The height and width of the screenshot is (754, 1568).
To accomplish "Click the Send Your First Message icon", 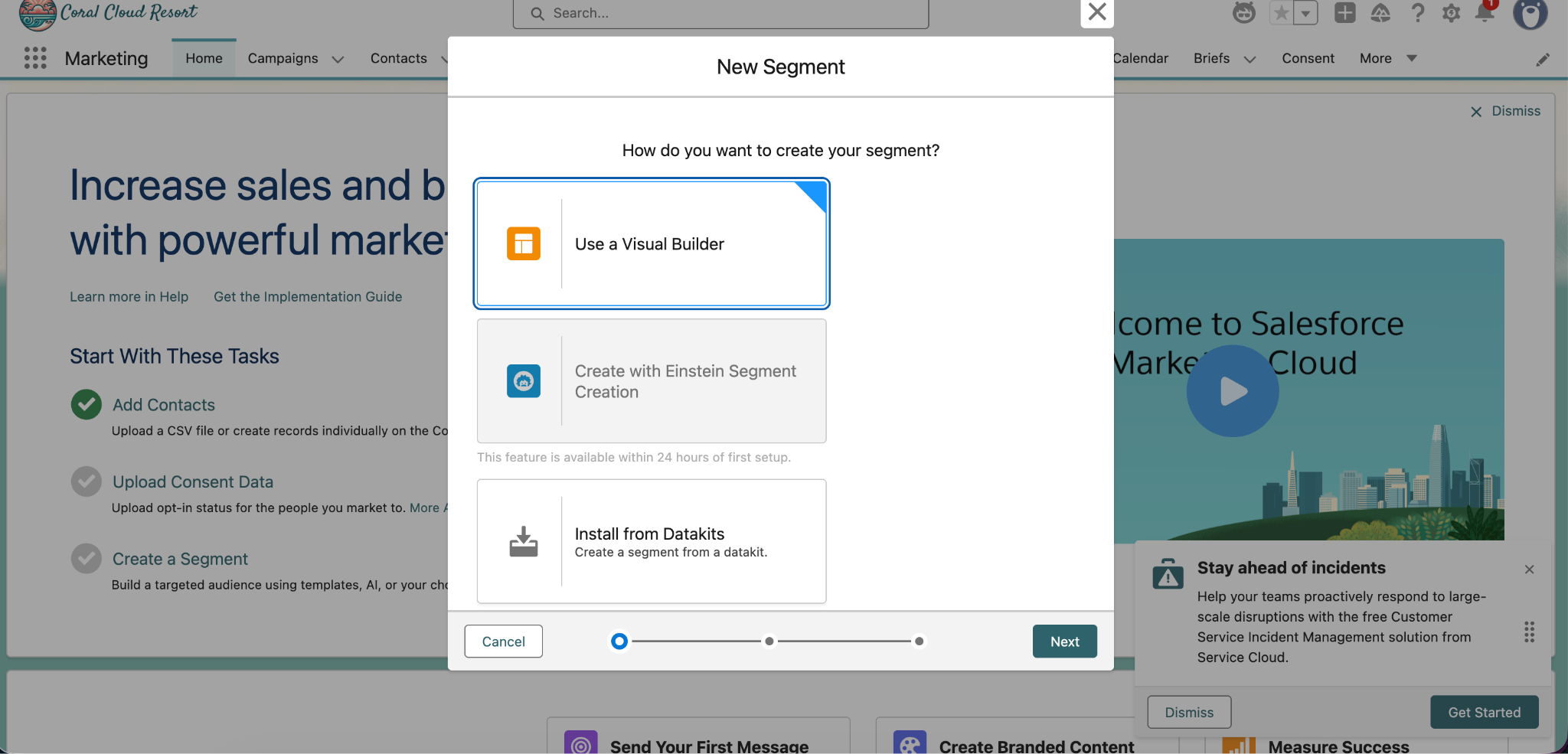I will pyautogui.click(x=581, y=743).
